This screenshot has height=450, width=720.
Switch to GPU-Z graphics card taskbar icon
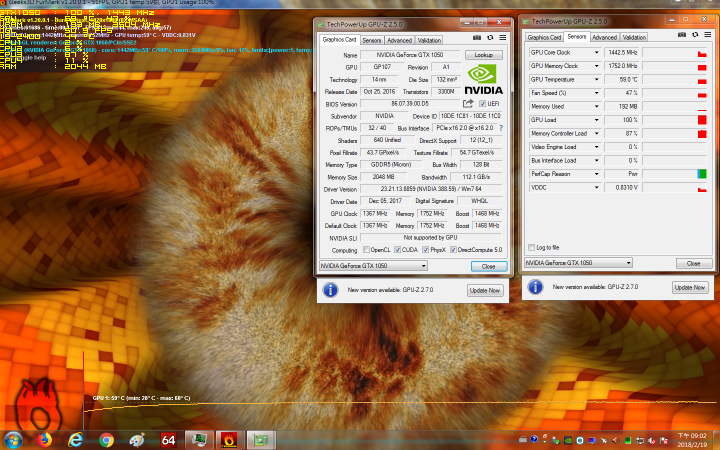[261, 440]
